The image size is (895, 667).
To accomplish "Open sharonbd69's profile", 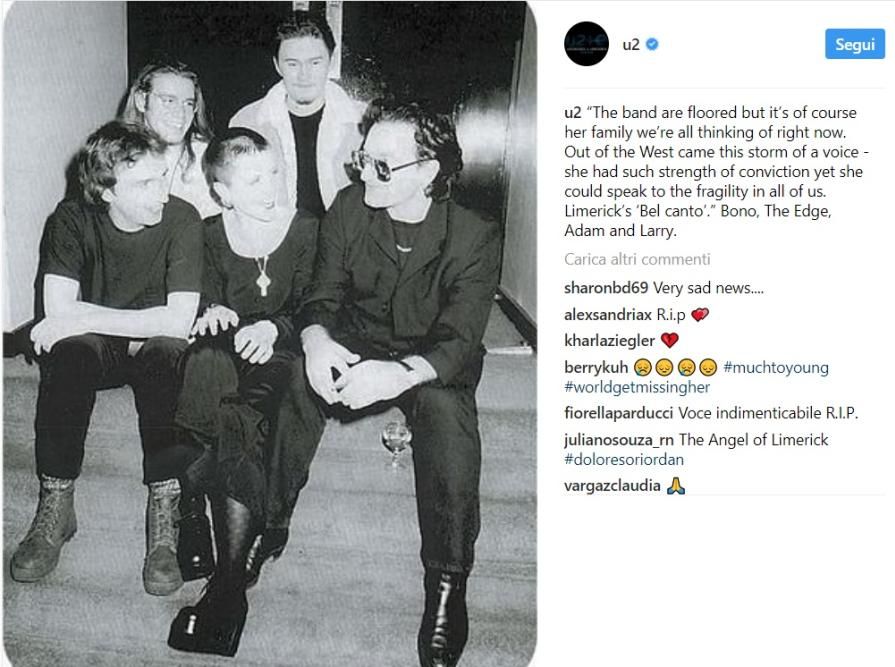I will 606,288.
